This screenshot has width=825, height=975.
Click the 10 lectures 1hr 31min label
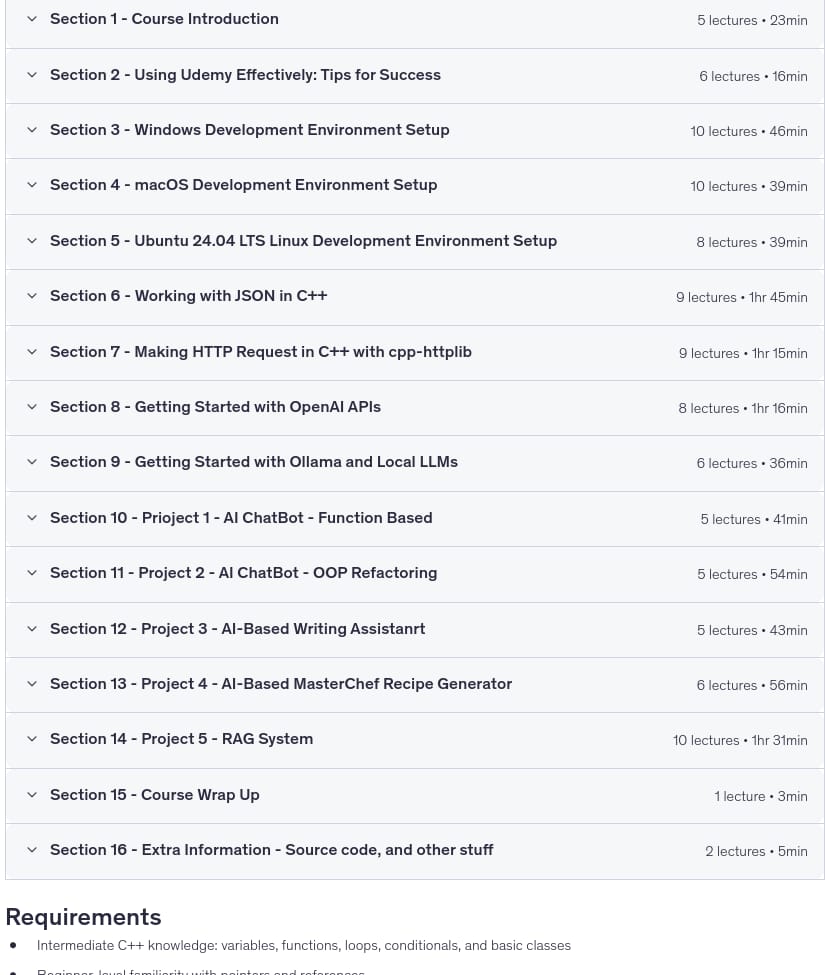(740, 741)
